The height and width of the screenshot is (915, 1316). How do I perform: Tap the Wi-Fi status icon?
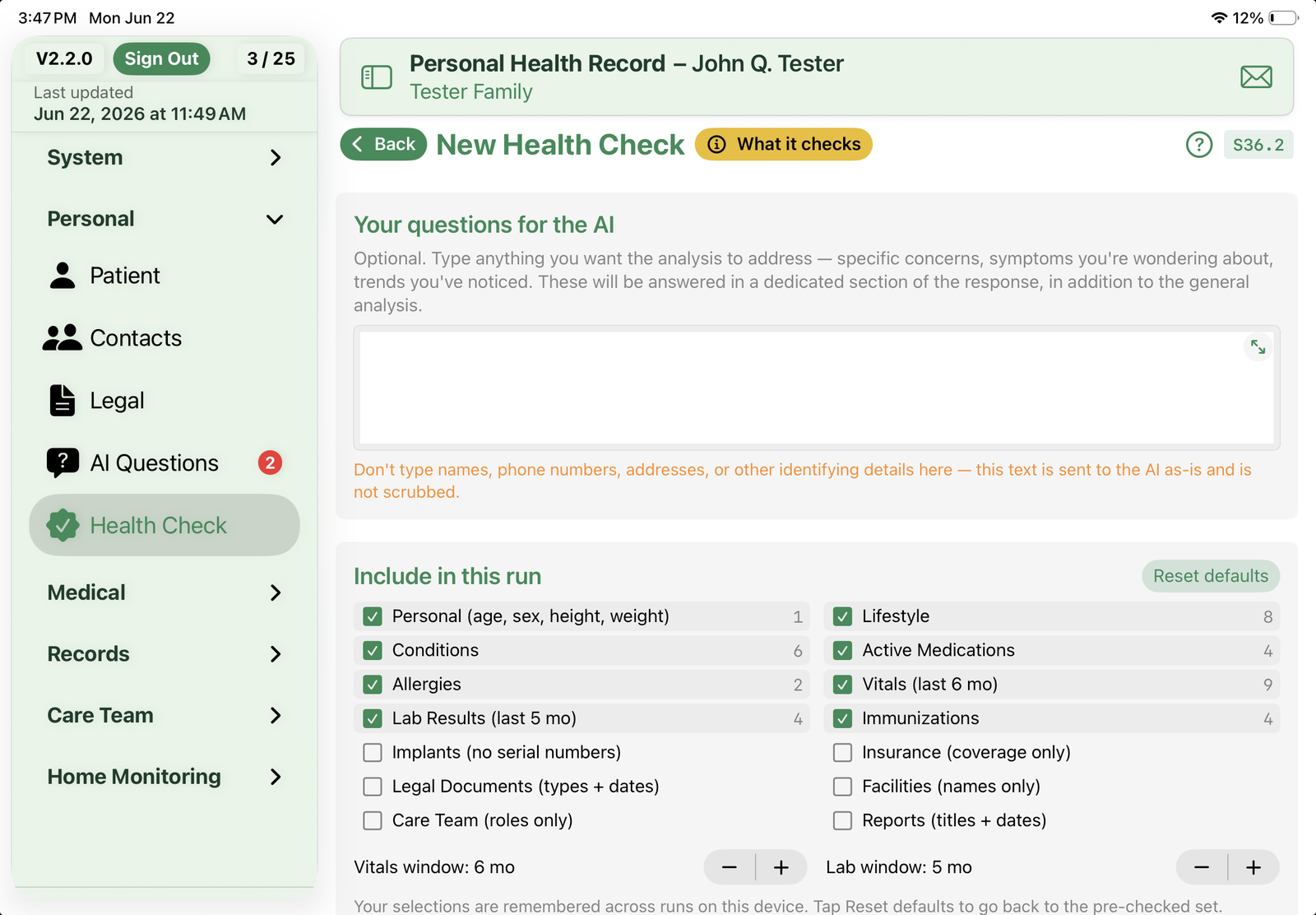pos(1219,18)
